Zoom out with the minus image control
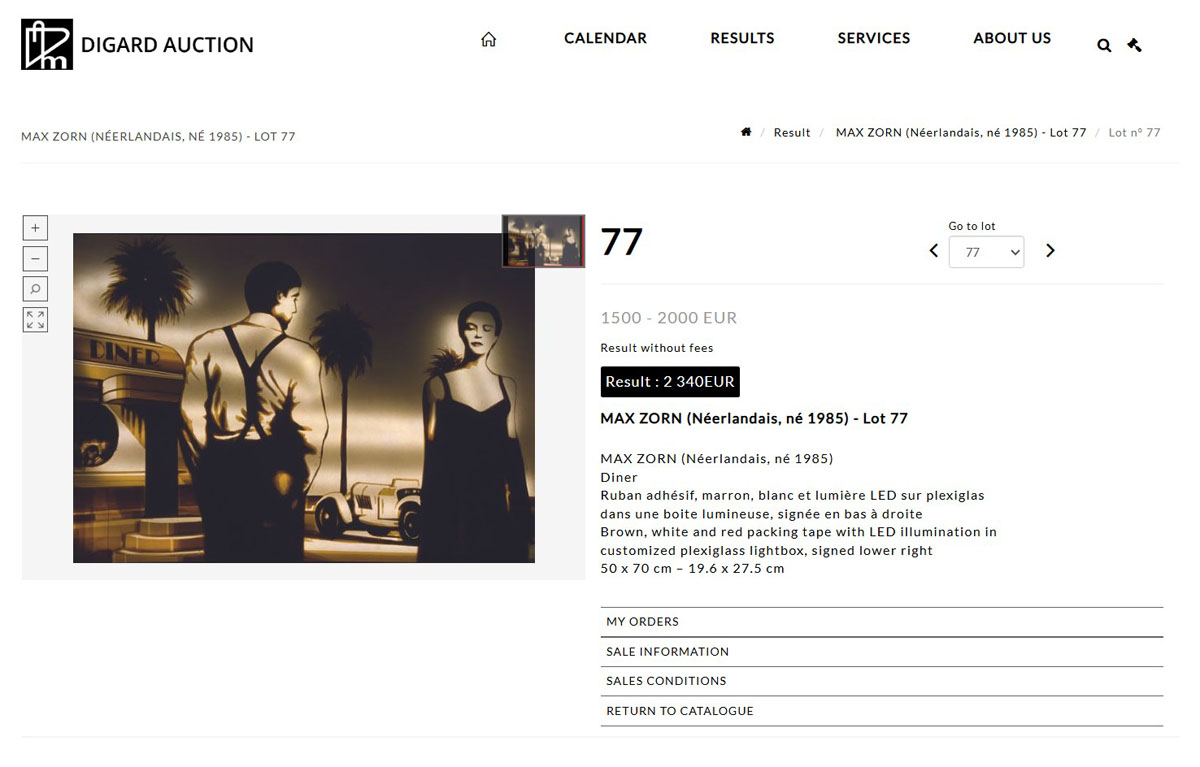The width and height of the screenshot is (1200, 767). [x=35, y=259]
